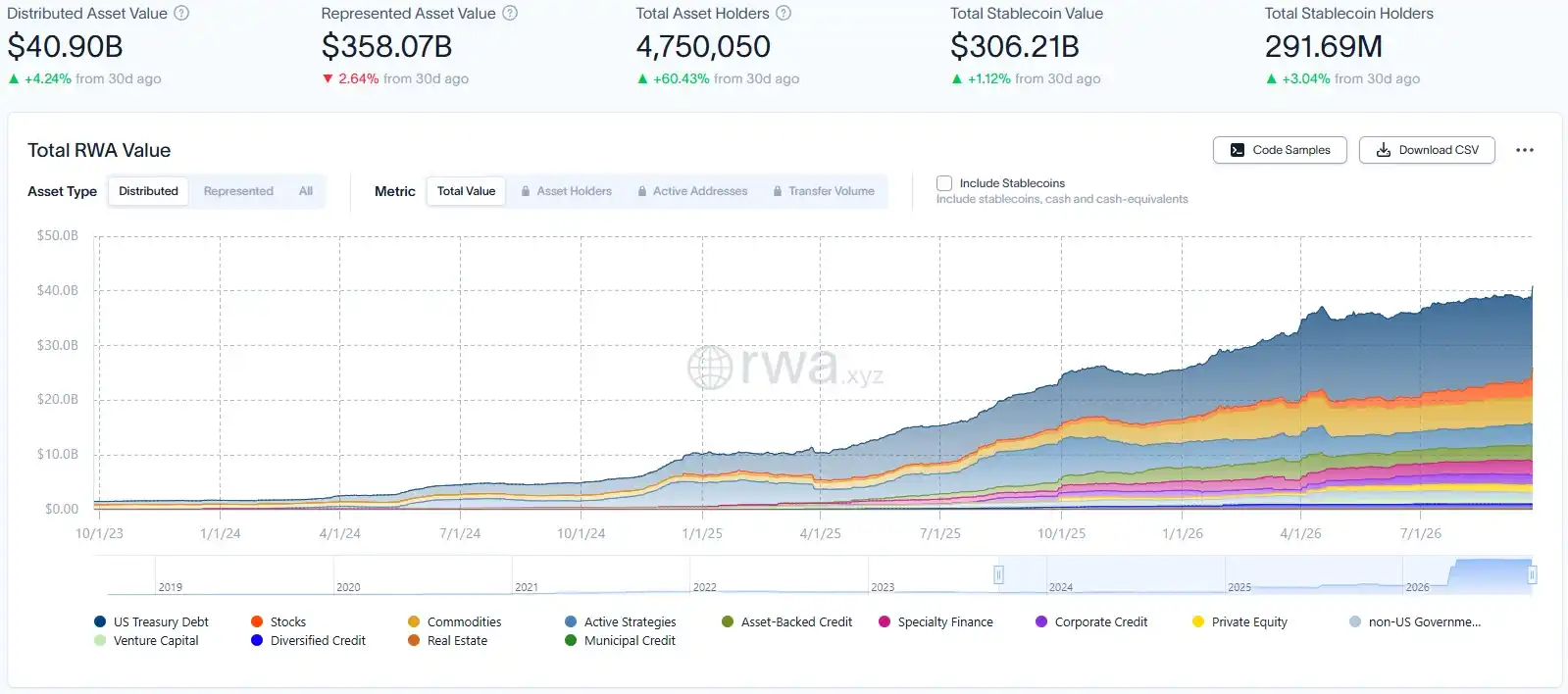Click the +60.43% change indicator
1568x694 pixels.
(x=673, y=78)
